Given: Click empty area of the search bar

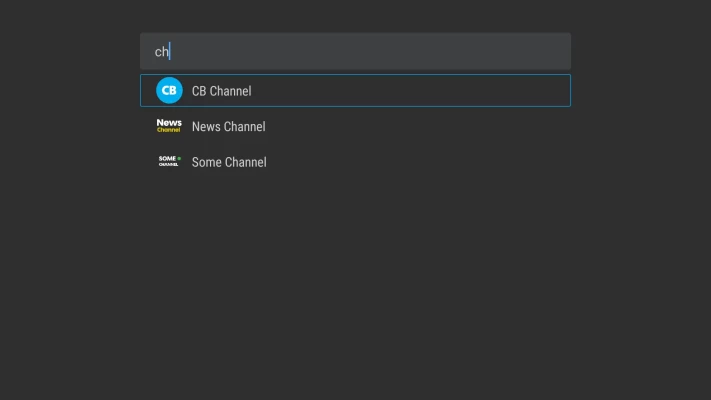Looking at the screenshot, I should pyautogui.click(x=370, y=51).
